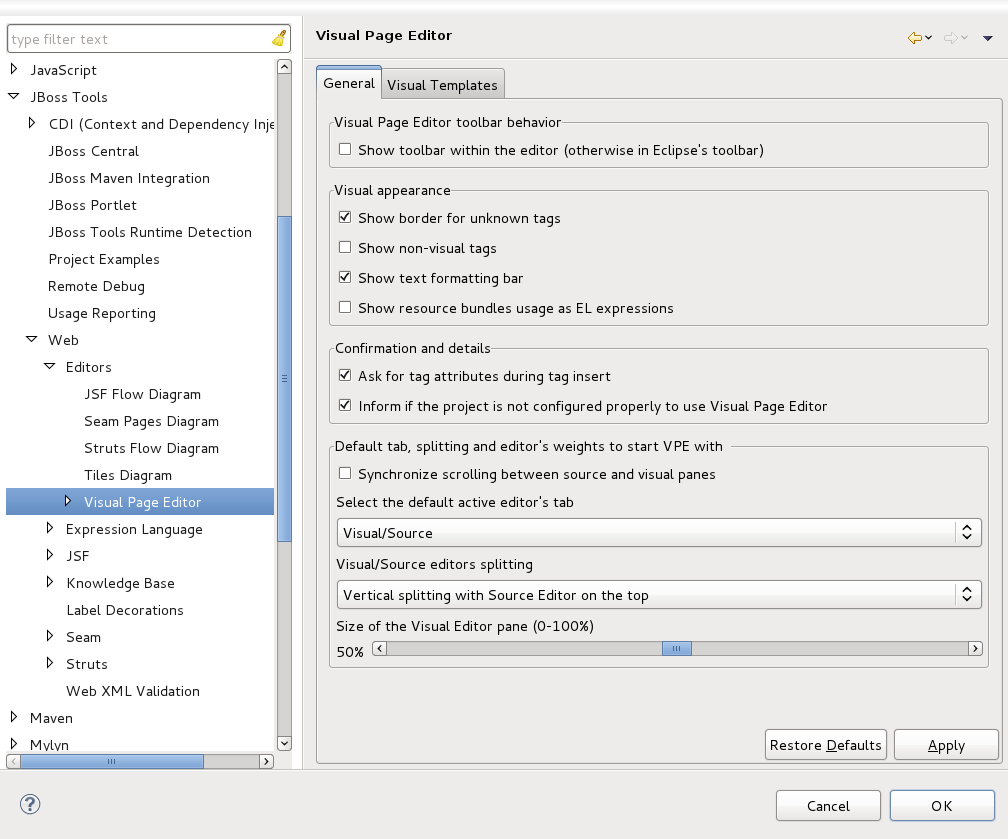Collapse the Web tree node
This screenshot has width=1008, height=839.
(x=32, y=339)
